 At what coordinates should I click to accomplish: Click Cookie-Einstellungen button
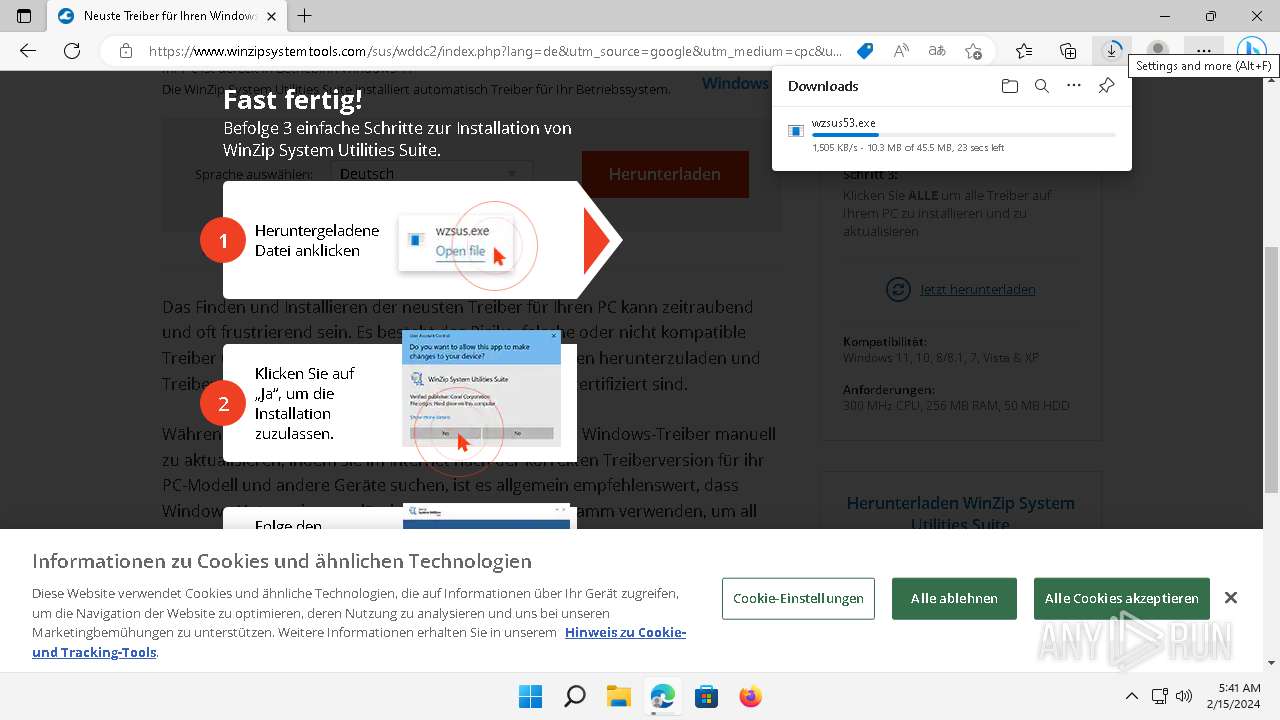point(798,598)
